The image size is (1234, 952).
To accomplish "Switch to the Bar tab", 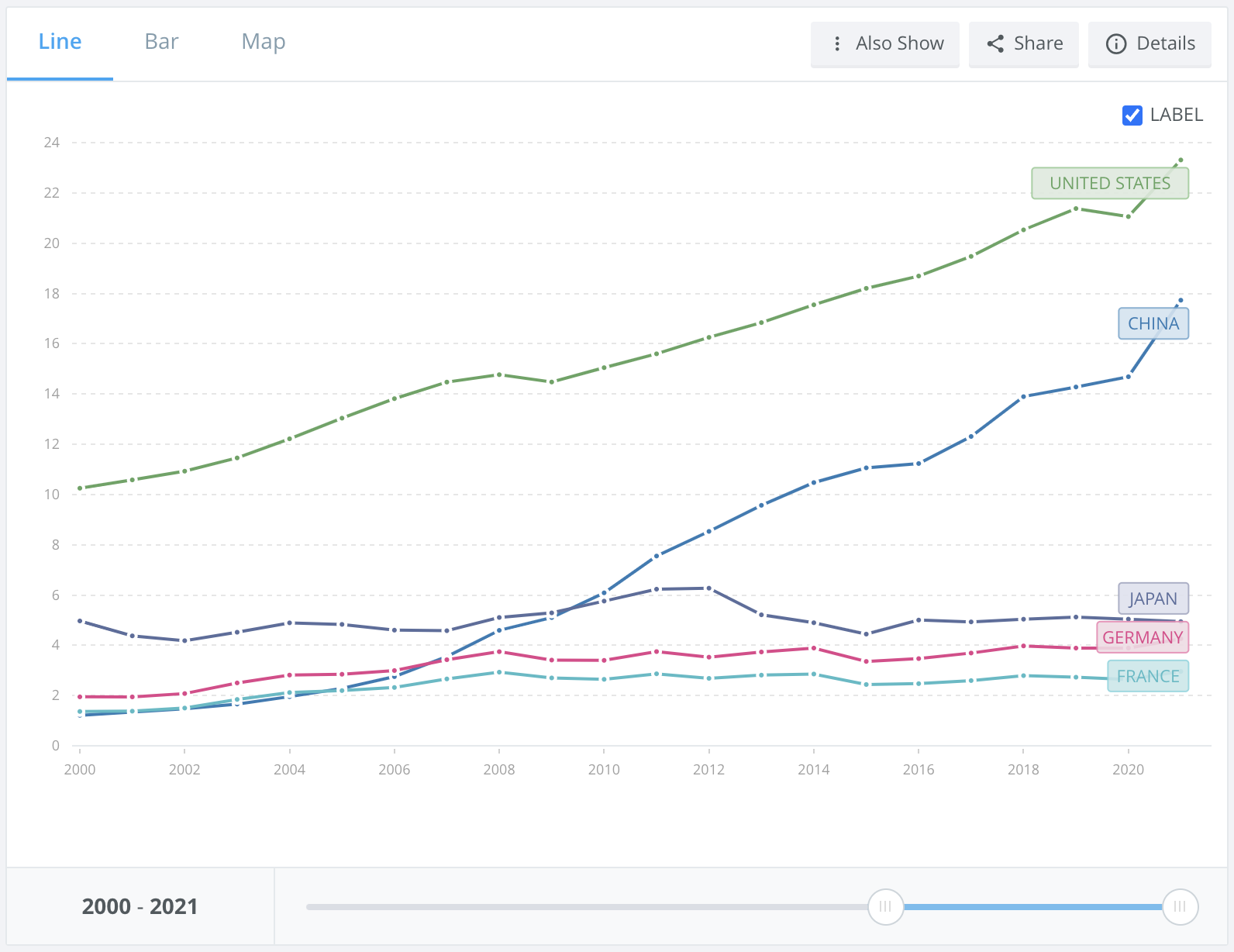I will click(x=161, y=42).
